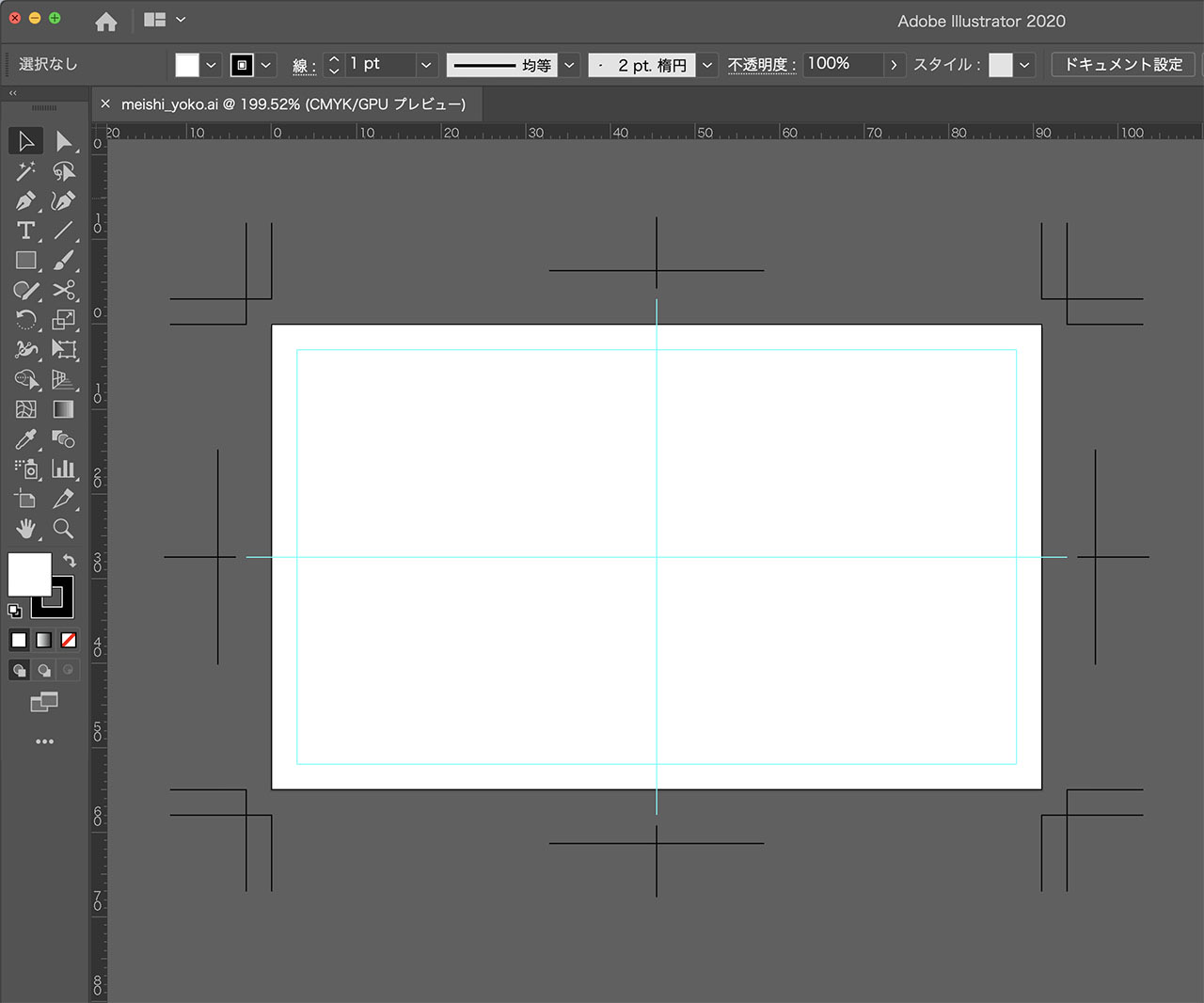
Task: Set paint mode to Gradient
Action: (44, 640)
